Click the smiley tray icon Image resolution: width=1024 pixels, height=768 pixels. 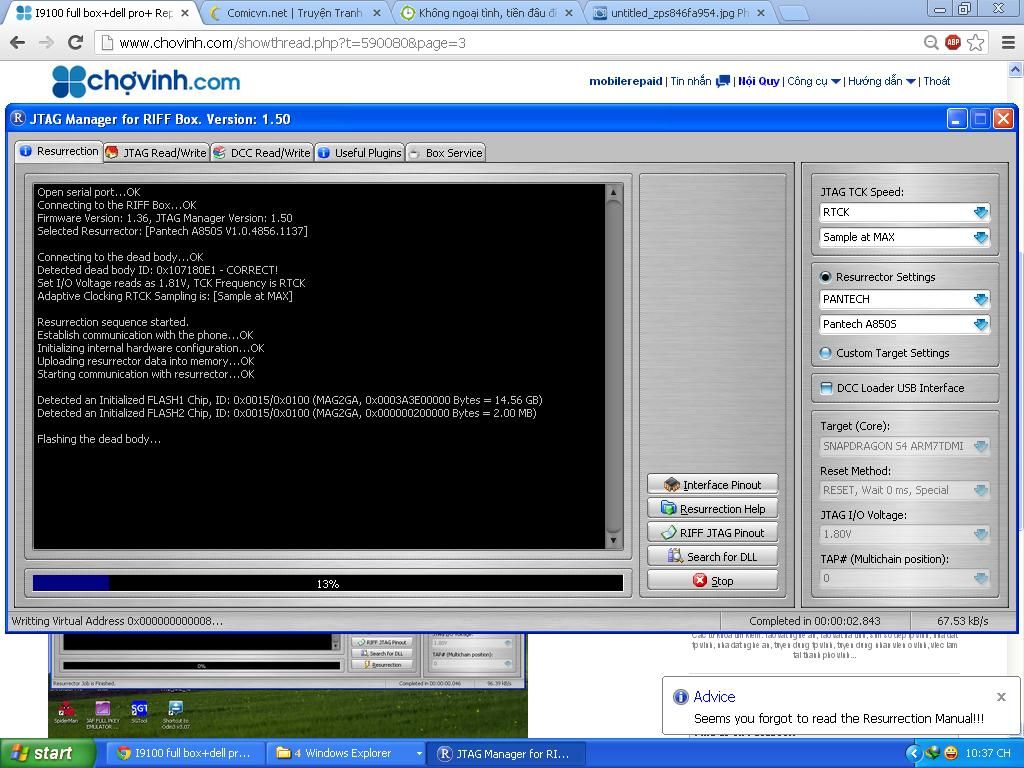point(951,754)
